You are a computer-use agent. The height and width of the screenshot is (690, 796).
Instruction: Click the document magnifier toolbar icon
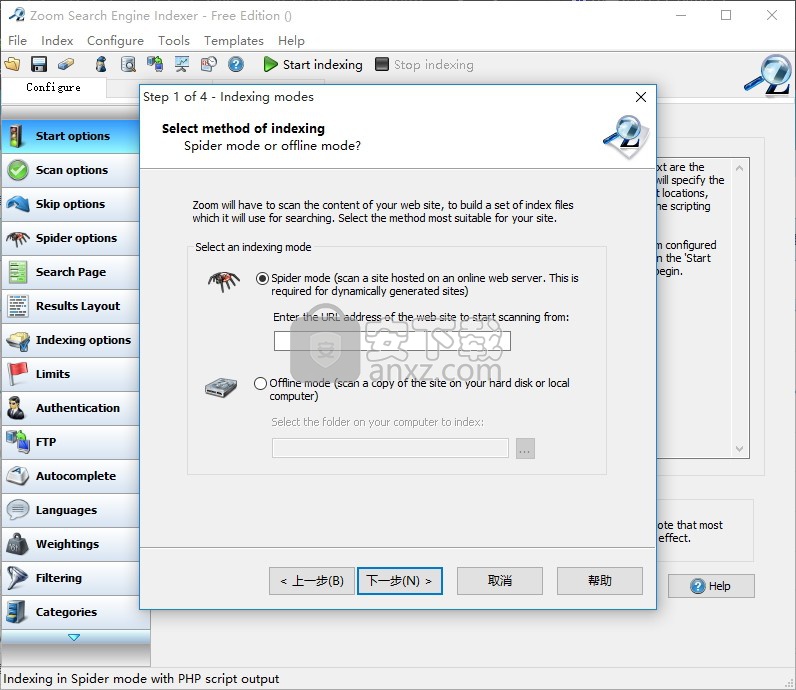pyautogui.click(x=128, y=64)
